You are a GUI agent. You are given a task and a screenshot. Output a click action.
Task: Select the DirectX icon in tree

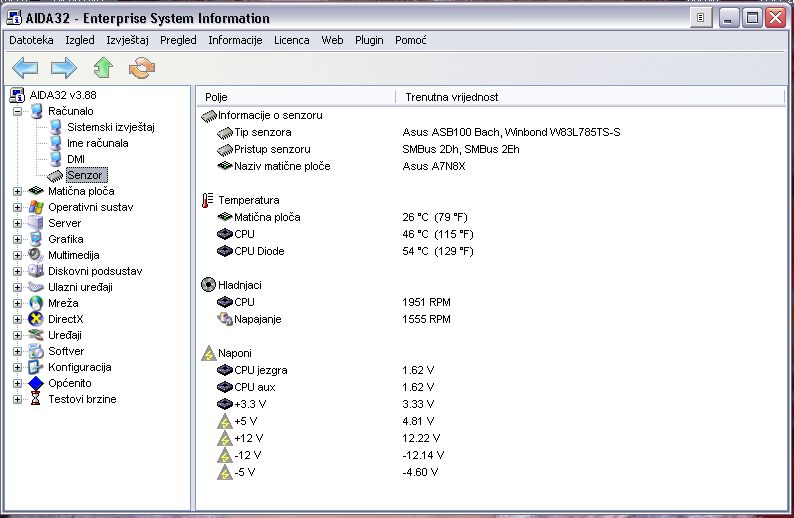point(37,319)
